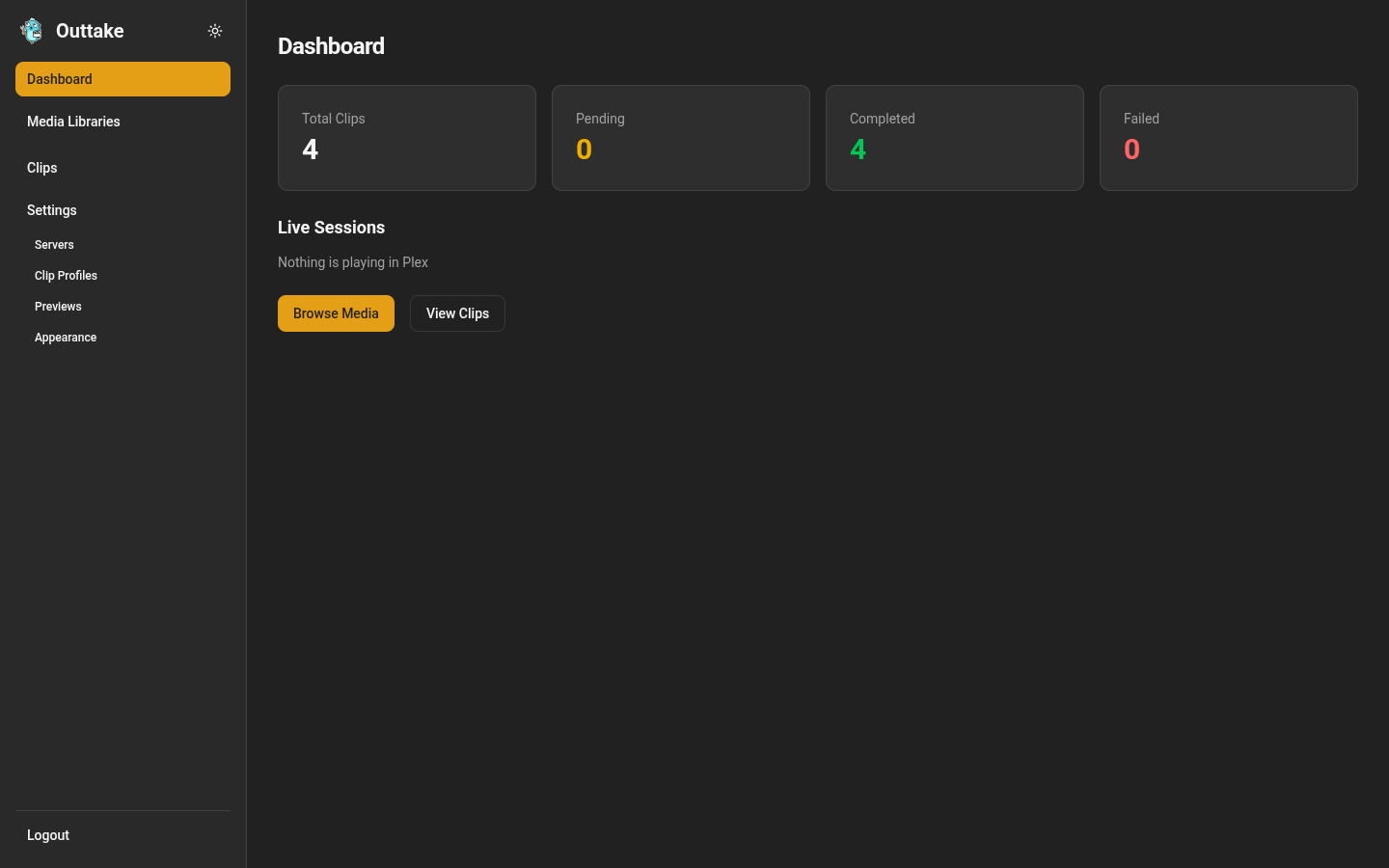Select the Completed stat card
This screenshot has width=1389, height=868.
tap(955, 138)
